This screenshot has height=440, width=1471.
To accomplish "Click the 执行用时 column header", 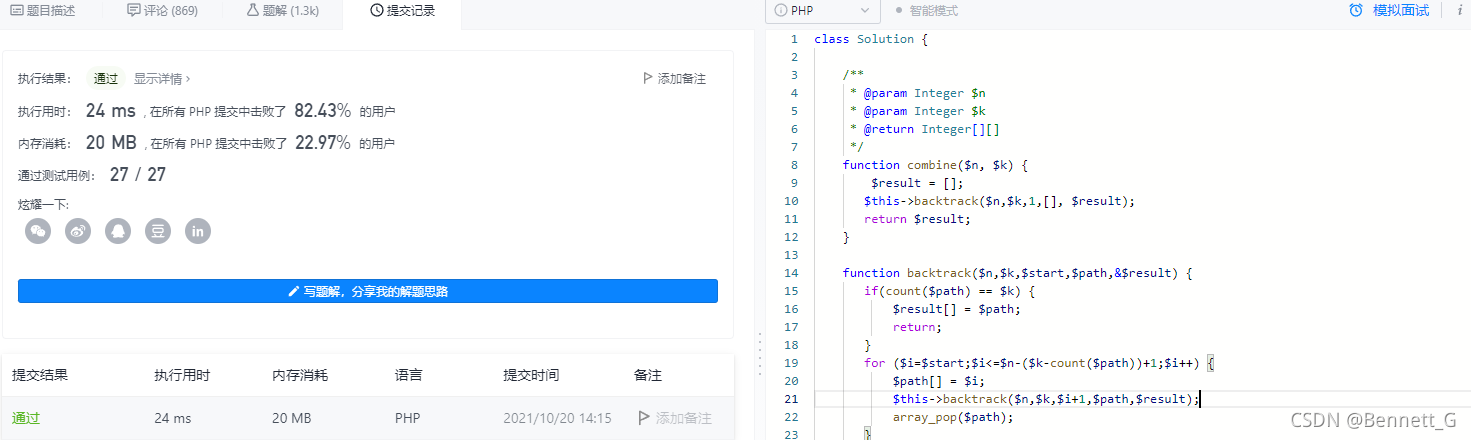I will 182,375.
